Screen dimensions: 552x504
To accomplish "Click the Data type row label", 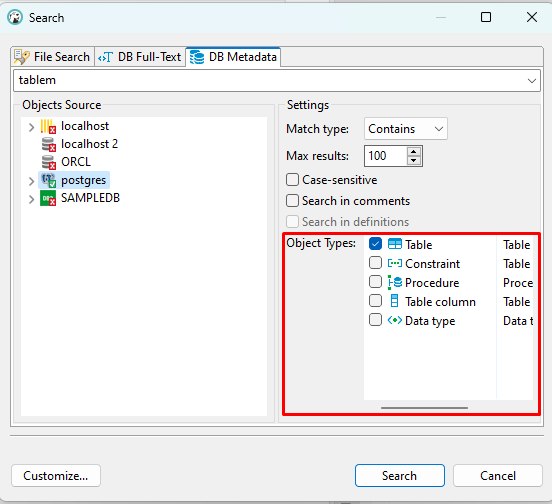I will pos(430,321).
